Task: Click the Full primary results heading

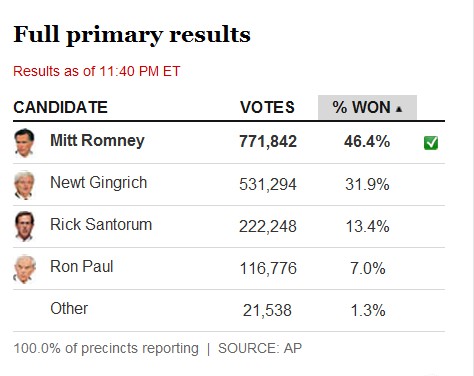Action: pos(132,35)
